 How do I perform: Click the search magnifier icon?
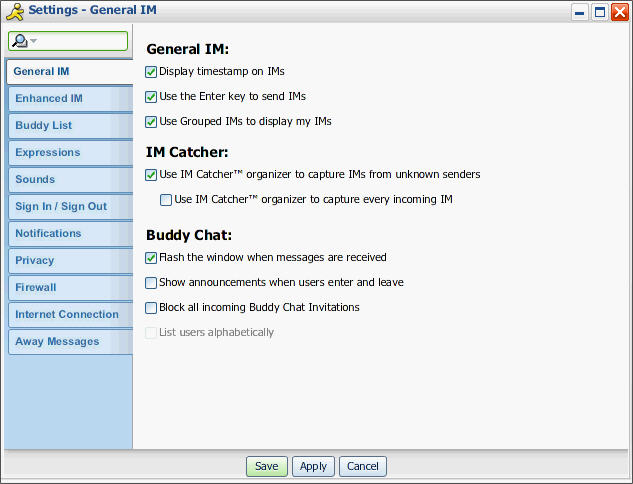(x=19, y=41)
